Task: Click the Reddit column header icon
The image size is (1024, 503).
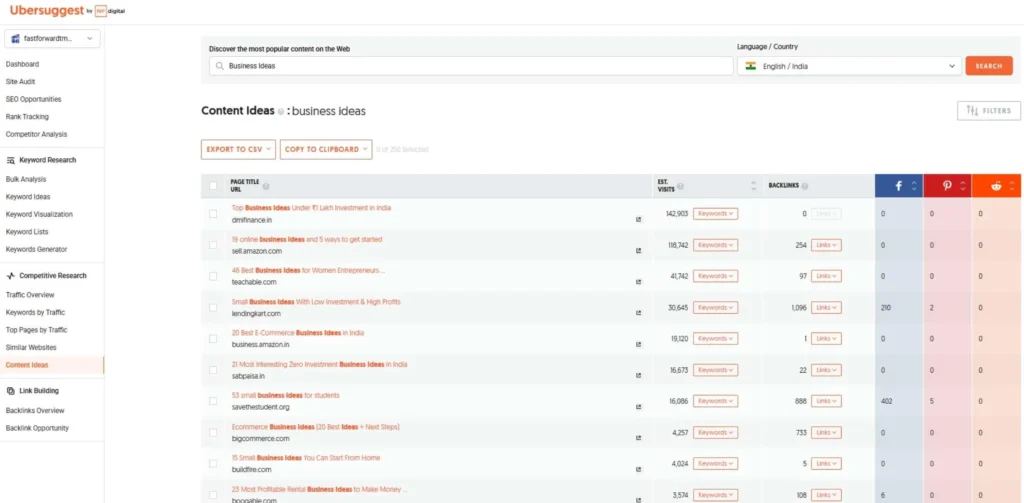Action: coord(995,186)
